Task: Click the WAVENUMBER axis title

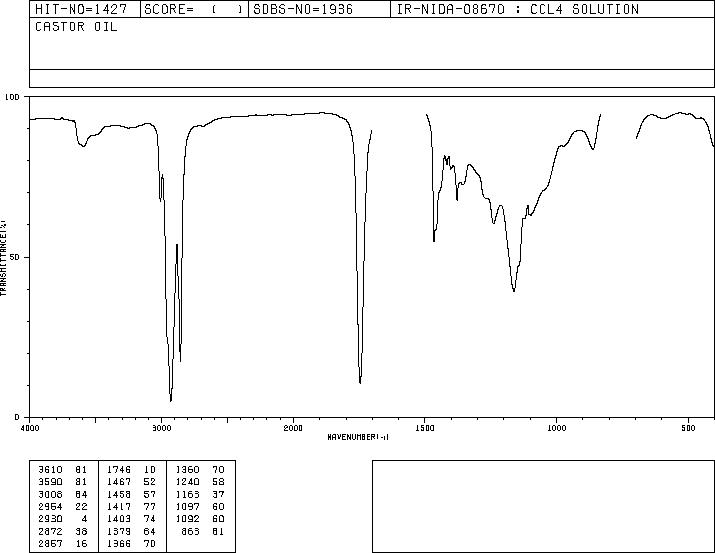Action: click(358, 437)
